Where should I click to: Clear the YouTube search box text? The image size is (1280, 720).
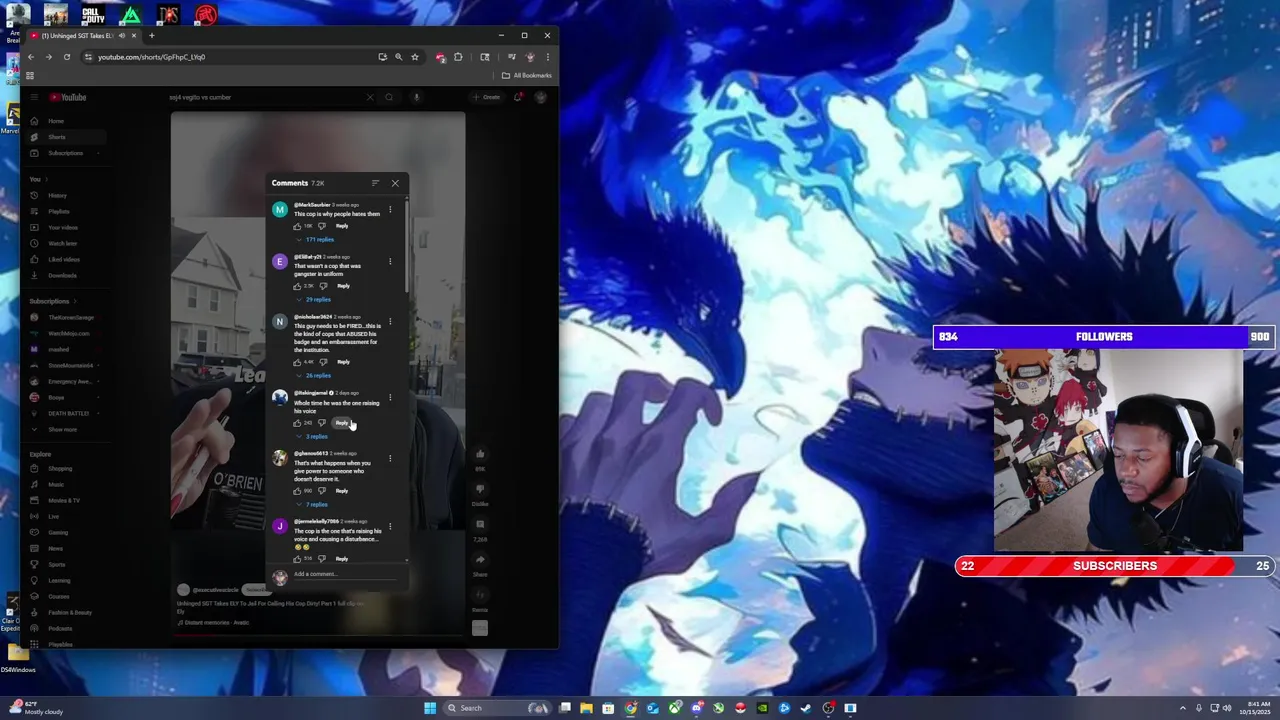coord(370,97)
